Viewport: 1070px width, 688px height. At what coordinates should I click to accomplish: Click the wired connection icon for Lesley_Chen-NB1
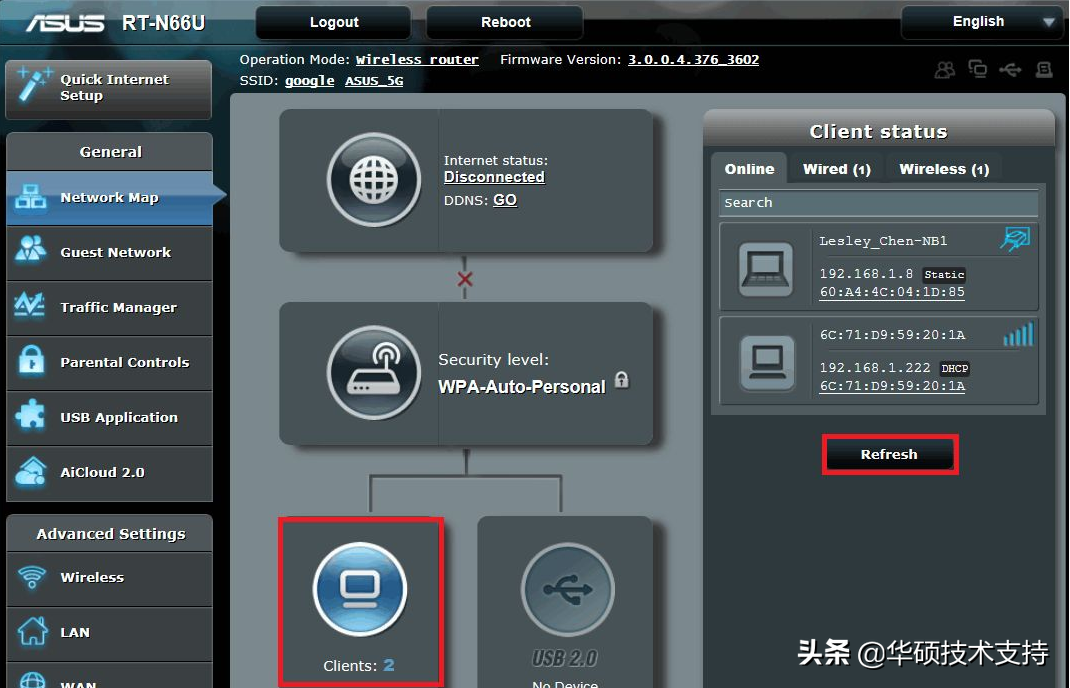(x=1015, y=240)
